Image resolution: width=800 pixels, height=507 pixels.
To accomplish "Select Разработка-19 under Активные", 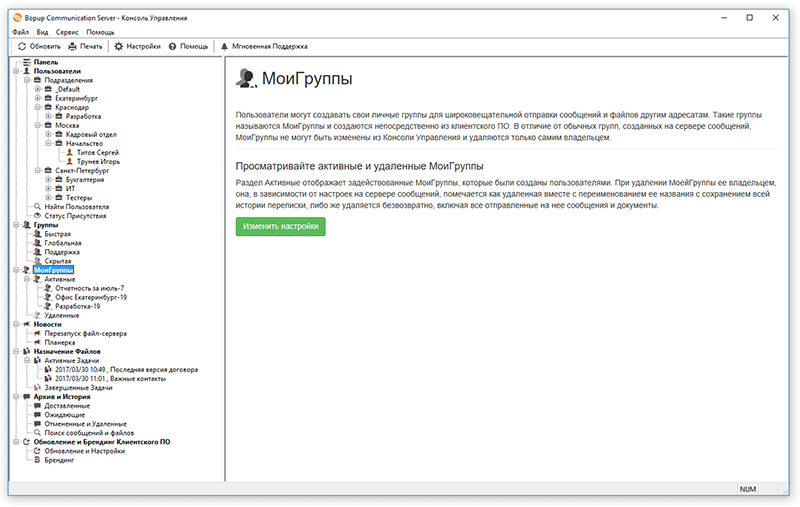I will [x=78, y=307].
